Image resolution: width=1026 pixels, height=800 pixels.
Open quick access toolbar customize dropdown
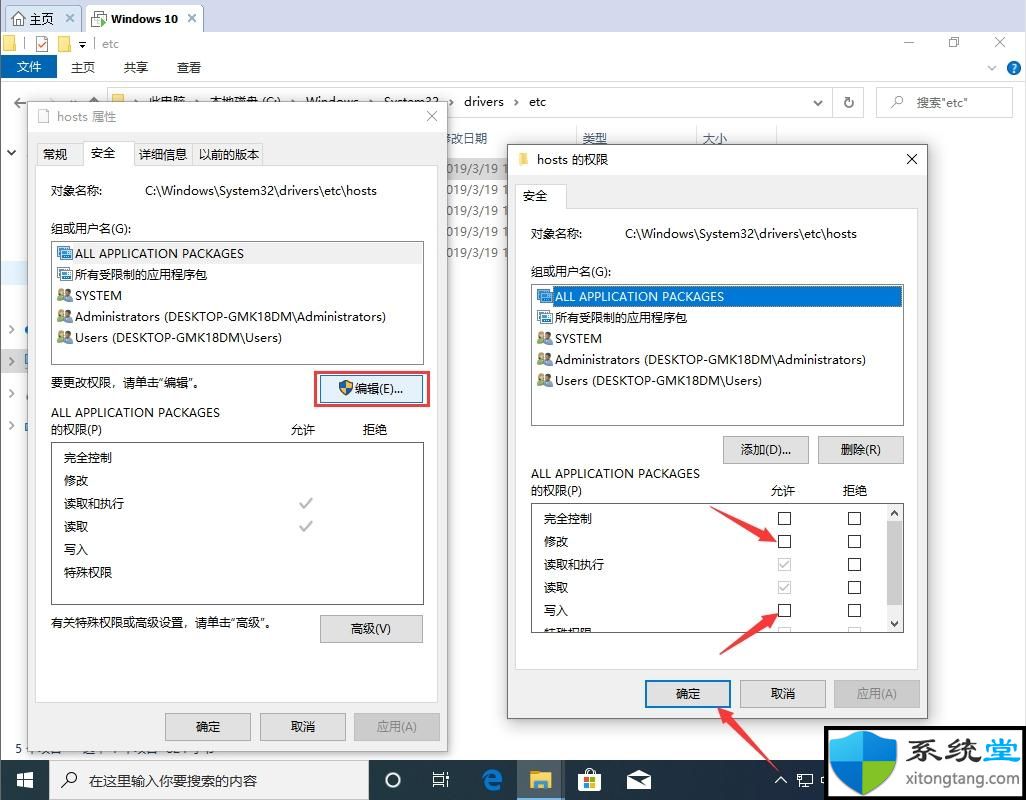point(82,44)
